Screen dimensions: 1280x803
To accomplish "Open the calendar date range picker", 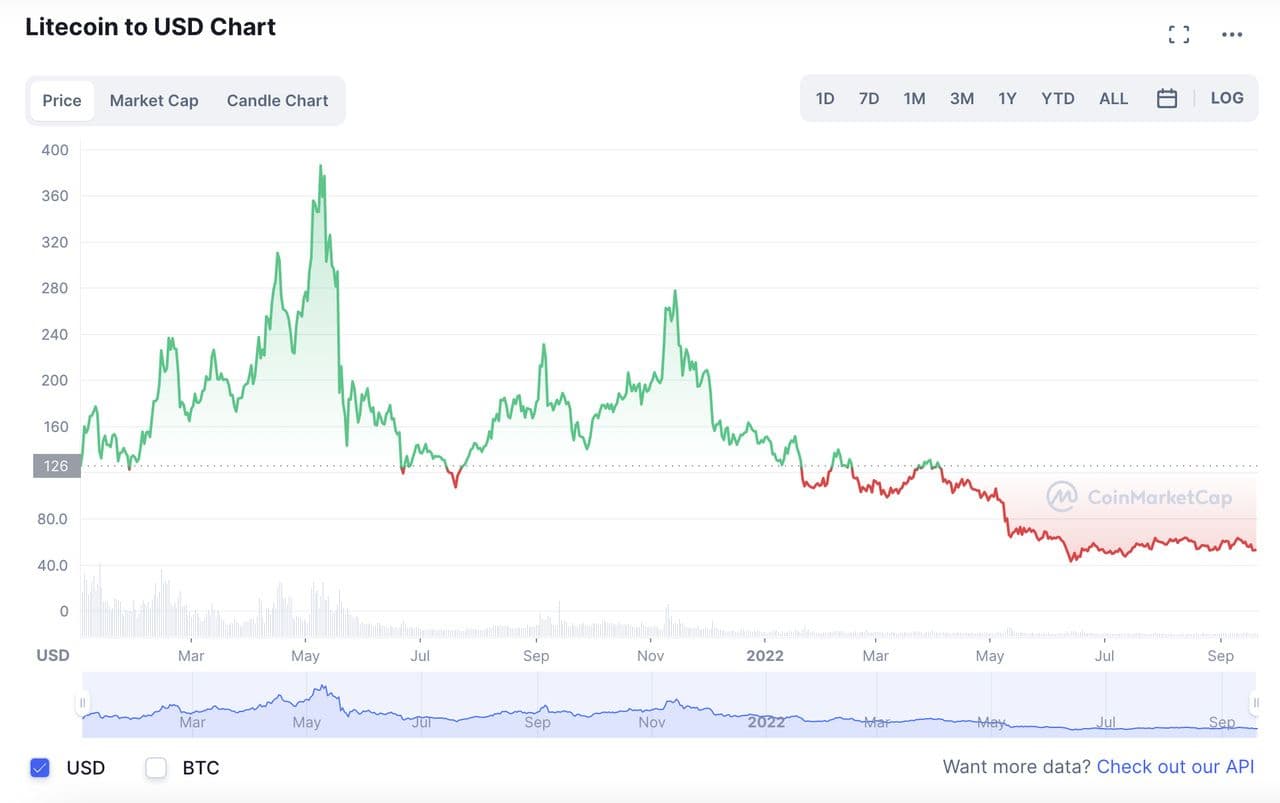I will pos(1166,98).
